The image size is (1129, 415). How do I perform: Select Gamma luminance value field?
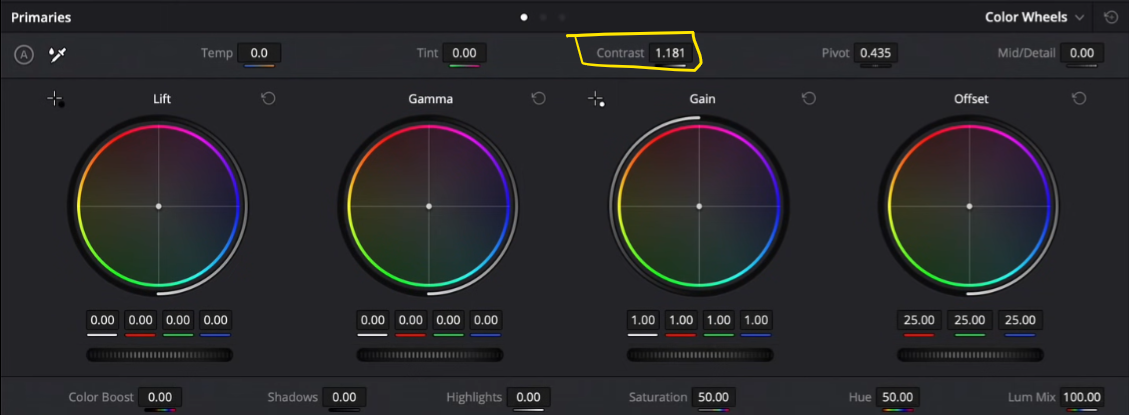373,321
